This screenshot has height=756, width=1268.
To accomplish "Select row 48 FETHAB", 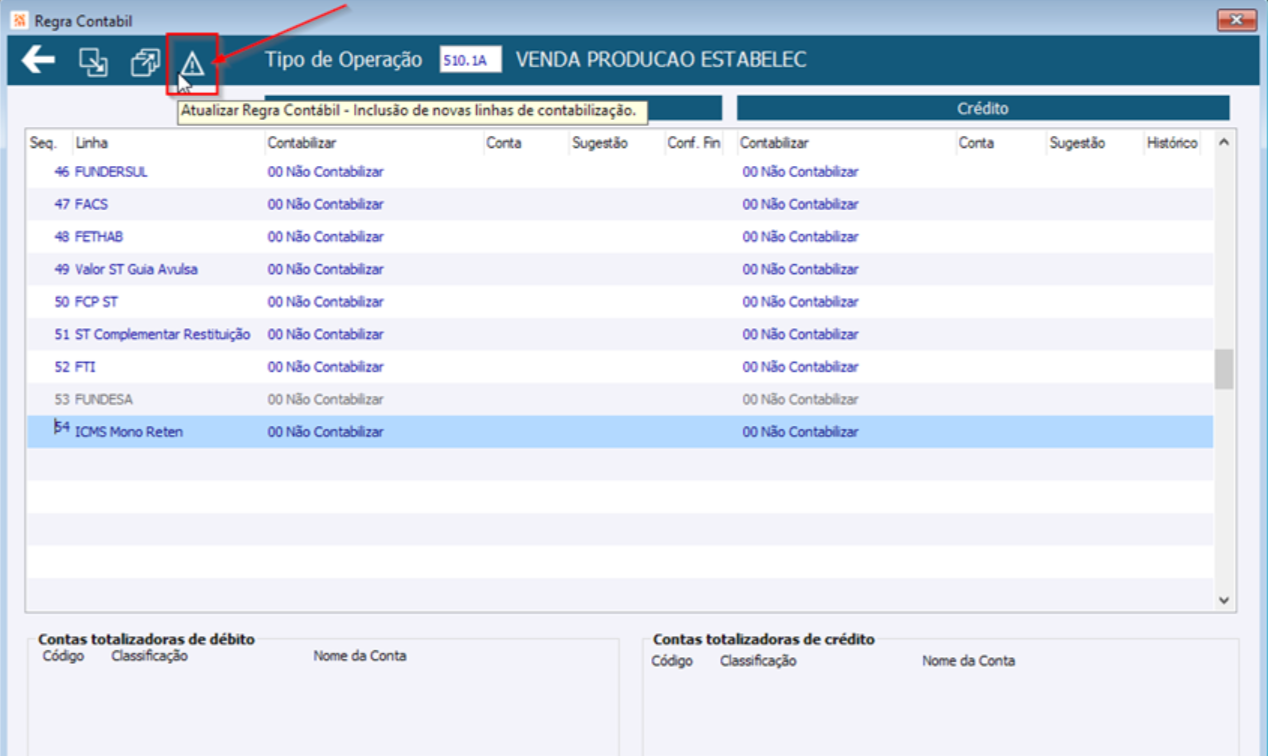I will (619, 237).
